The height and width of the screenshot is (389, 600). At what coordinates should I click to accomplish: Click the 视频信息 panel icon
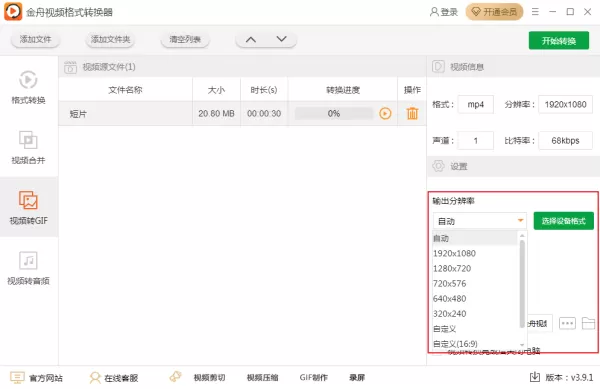tap(438, 67)
